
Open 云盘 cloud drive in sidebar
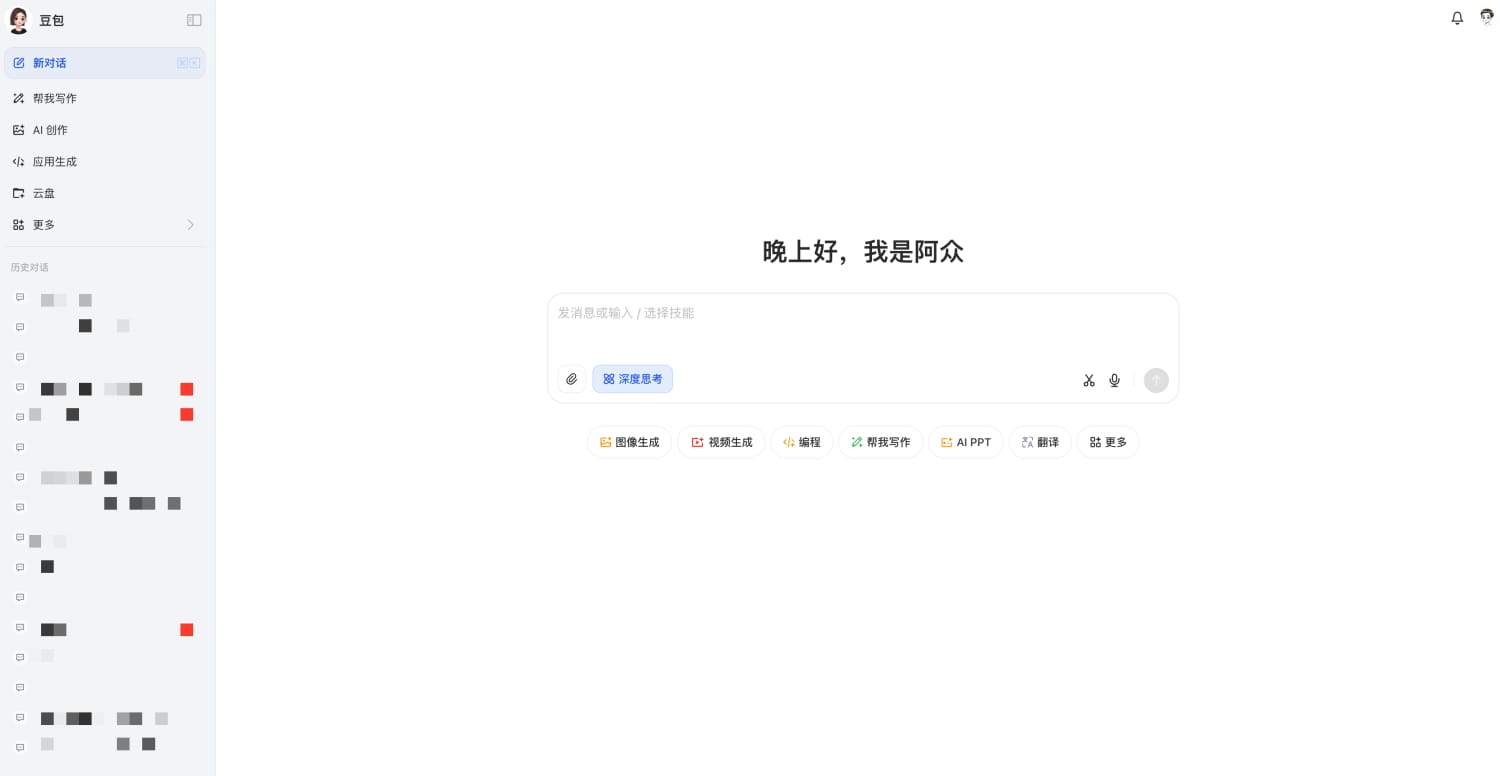pyautogui.click(x=43, y=193)
